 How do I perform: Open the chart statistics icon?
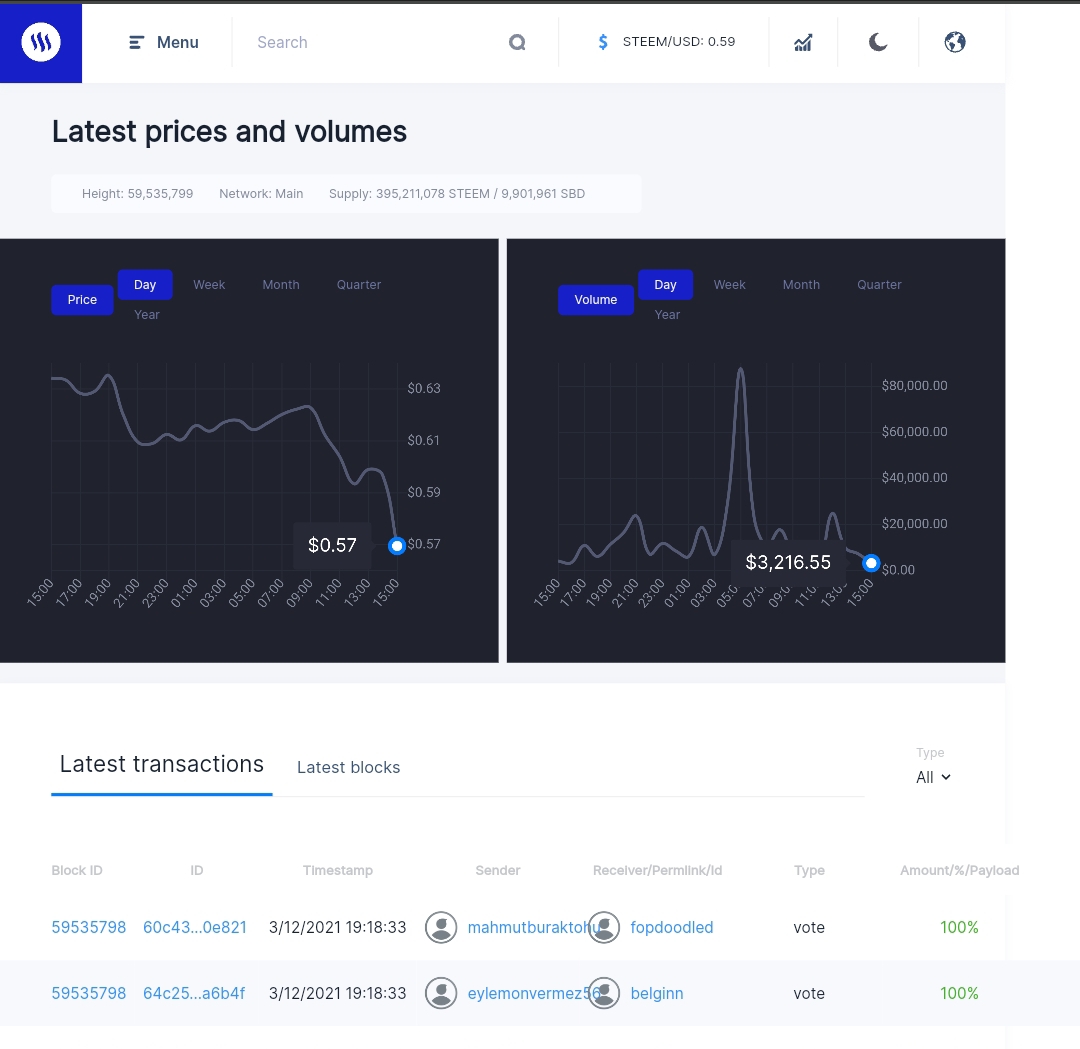tap(803, 43)
